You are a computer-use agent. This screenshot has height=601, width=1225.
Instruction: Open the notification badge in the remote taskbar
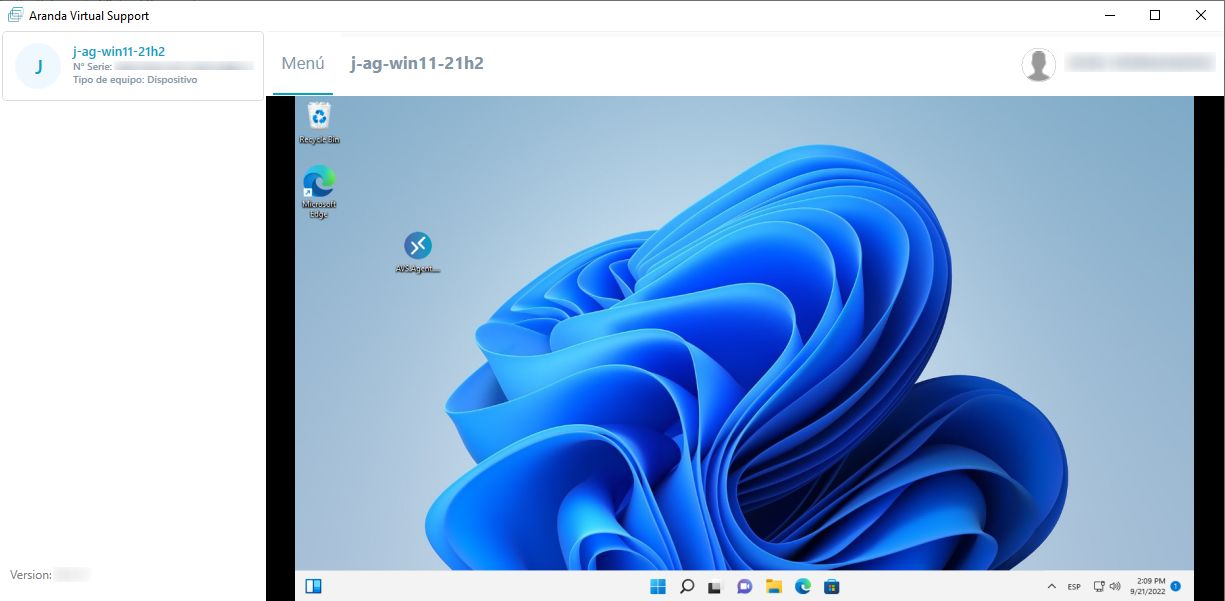click(x=1176, y=586)
